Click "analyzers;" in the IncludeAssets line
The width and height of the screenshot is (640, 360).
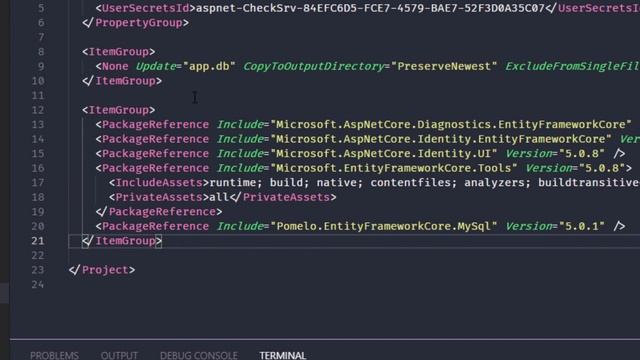click(x=498, y=182)
